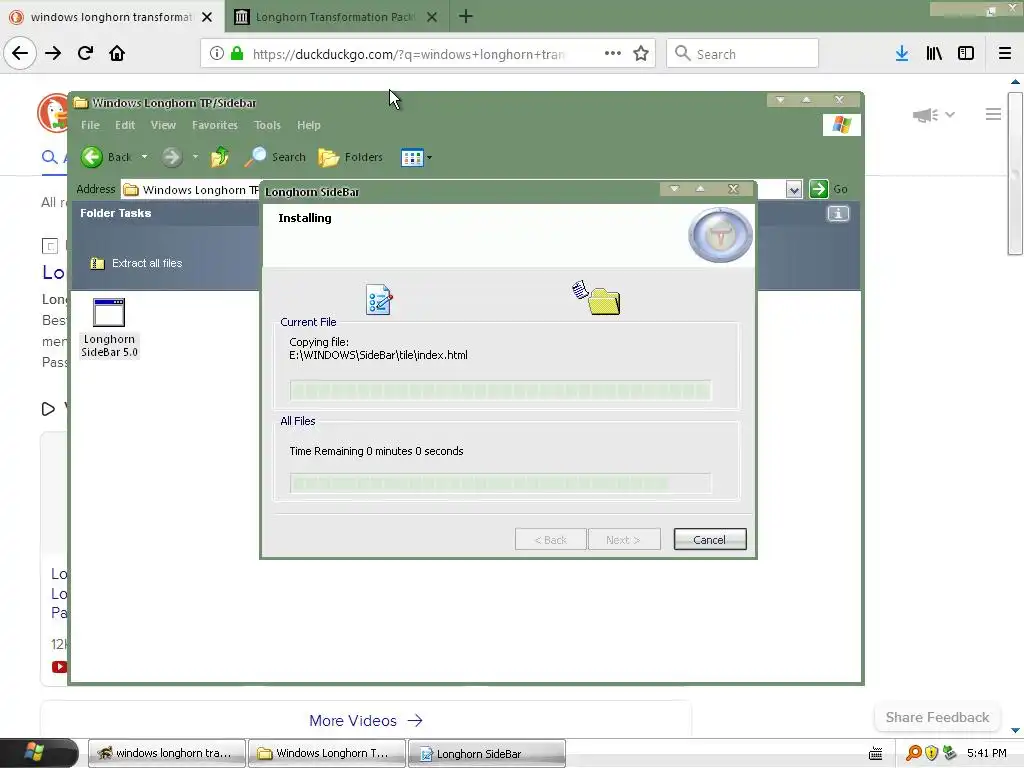Click the keyboard icon in system tray
This screenshot has width=1024, height=768.
(876, 754)
